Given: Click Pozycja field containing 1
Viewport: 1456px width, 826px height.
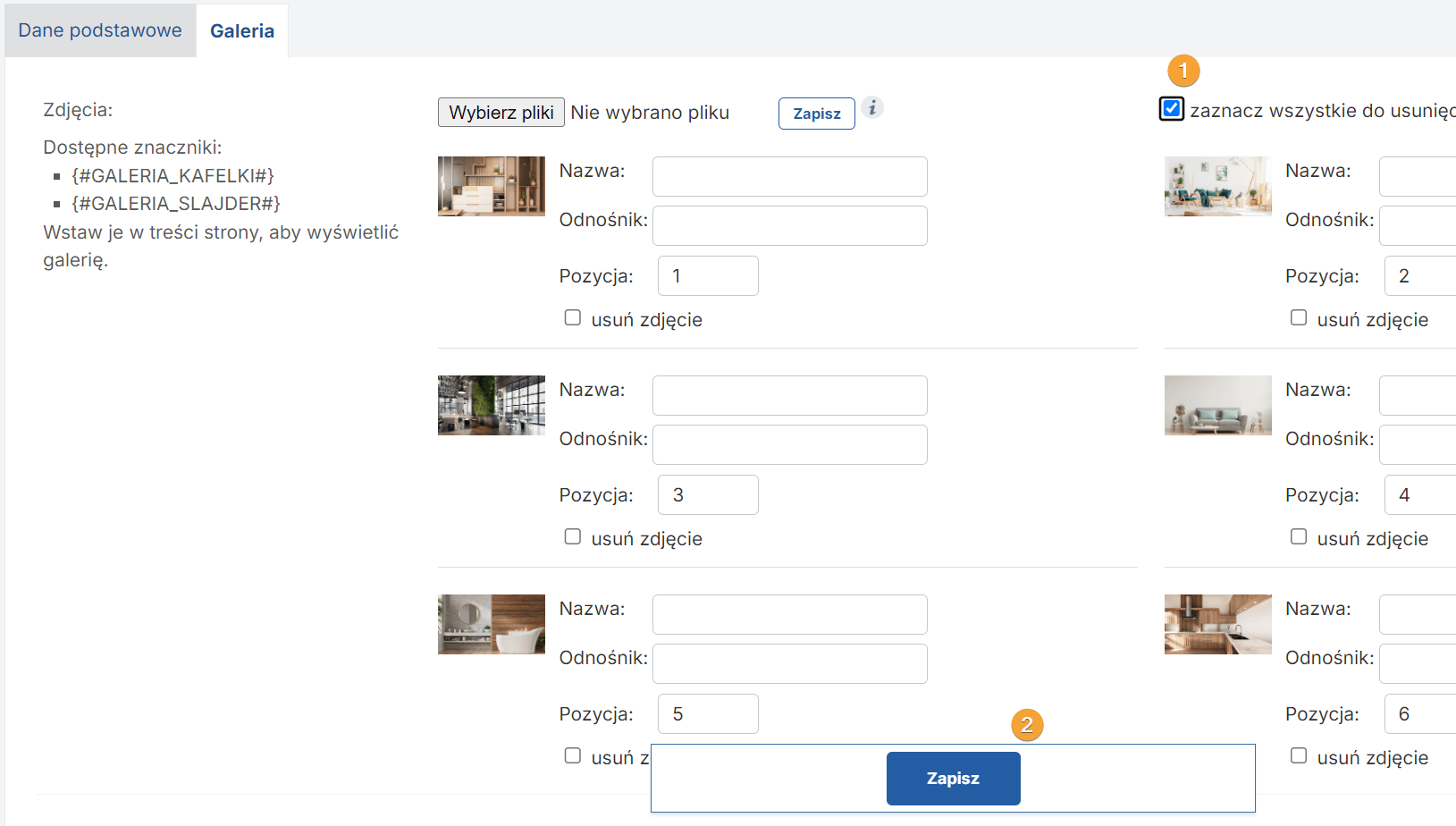Looking at the screenshot, I should [x=708, y=275].
